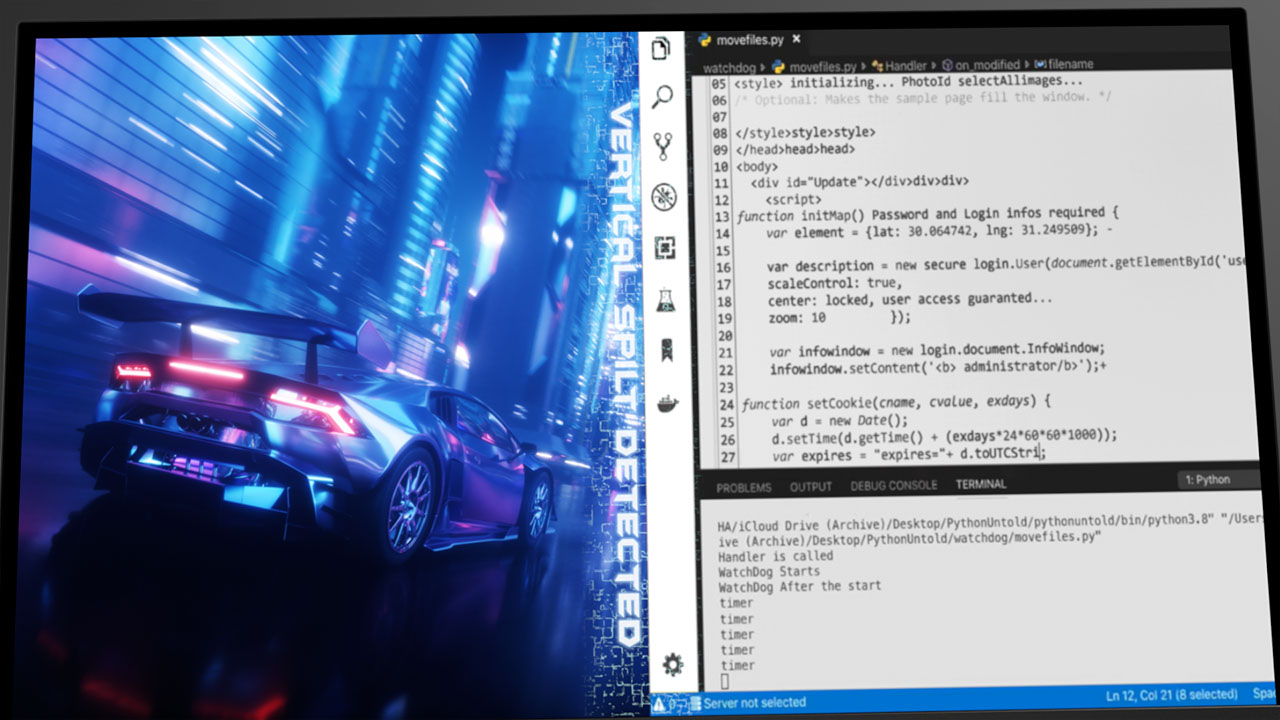Click the error and warning counter in status bar
The width and height of the screenshot is (1280, 720).
coord(672,702)
